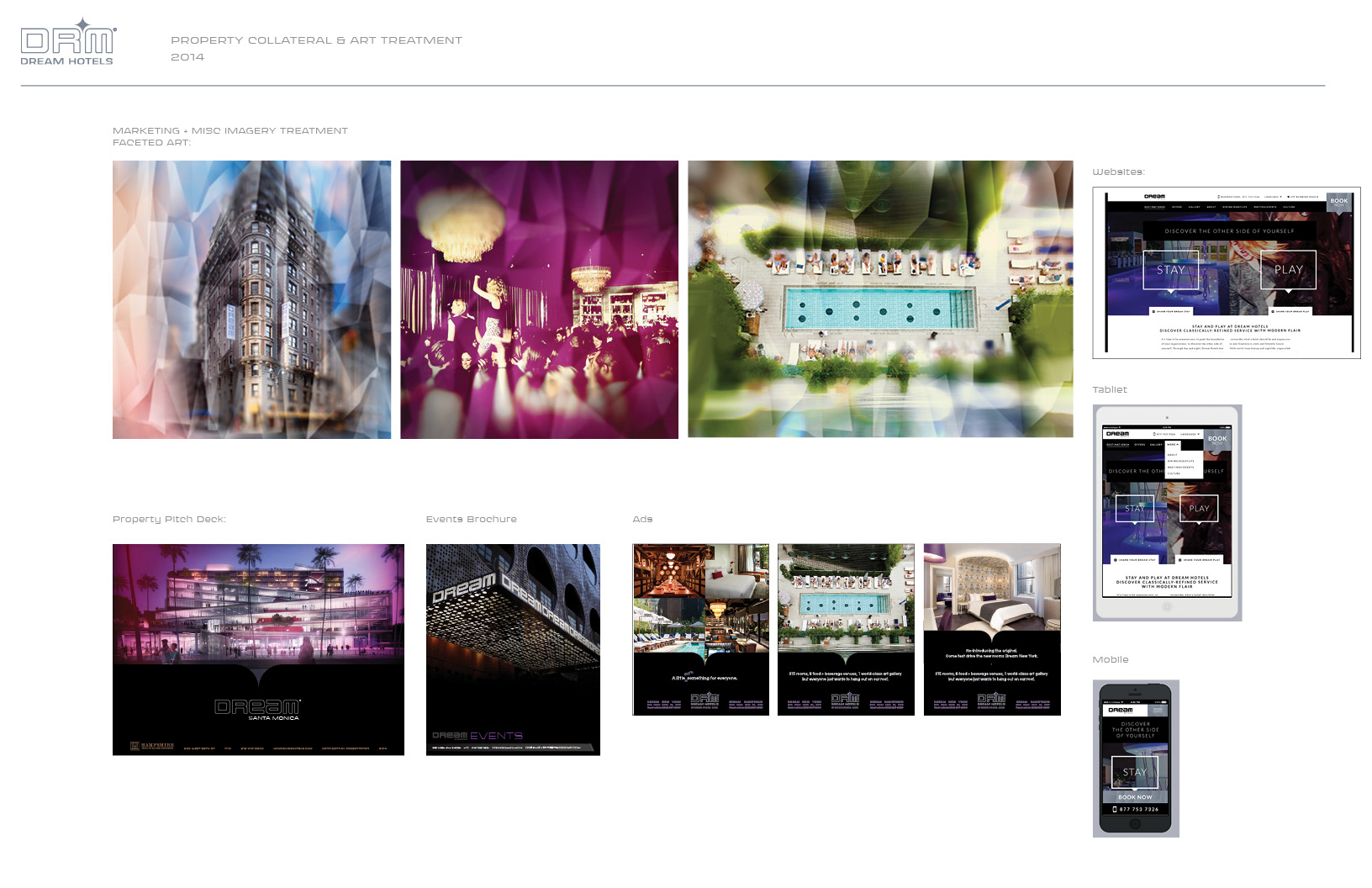This screenshot has height=888, width=1372.
Task: Click STAY box in tablet mockup
Action: 1135,509
